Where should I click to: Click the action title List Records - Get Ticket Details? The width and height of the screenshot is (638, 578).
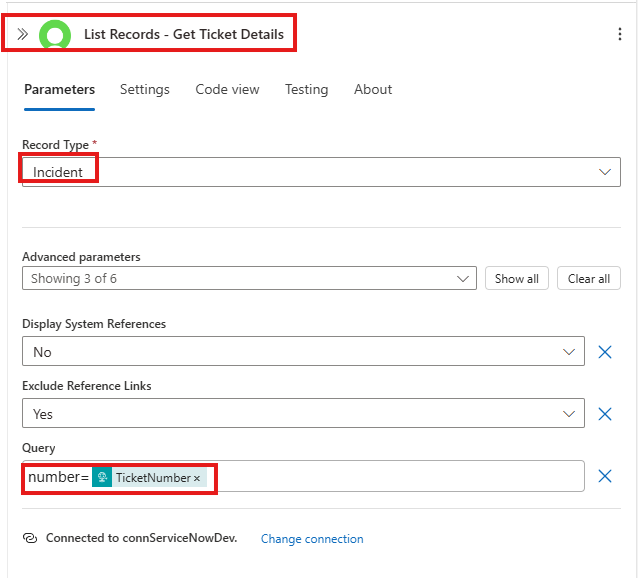pyautogui.click(x=184, y=35)
